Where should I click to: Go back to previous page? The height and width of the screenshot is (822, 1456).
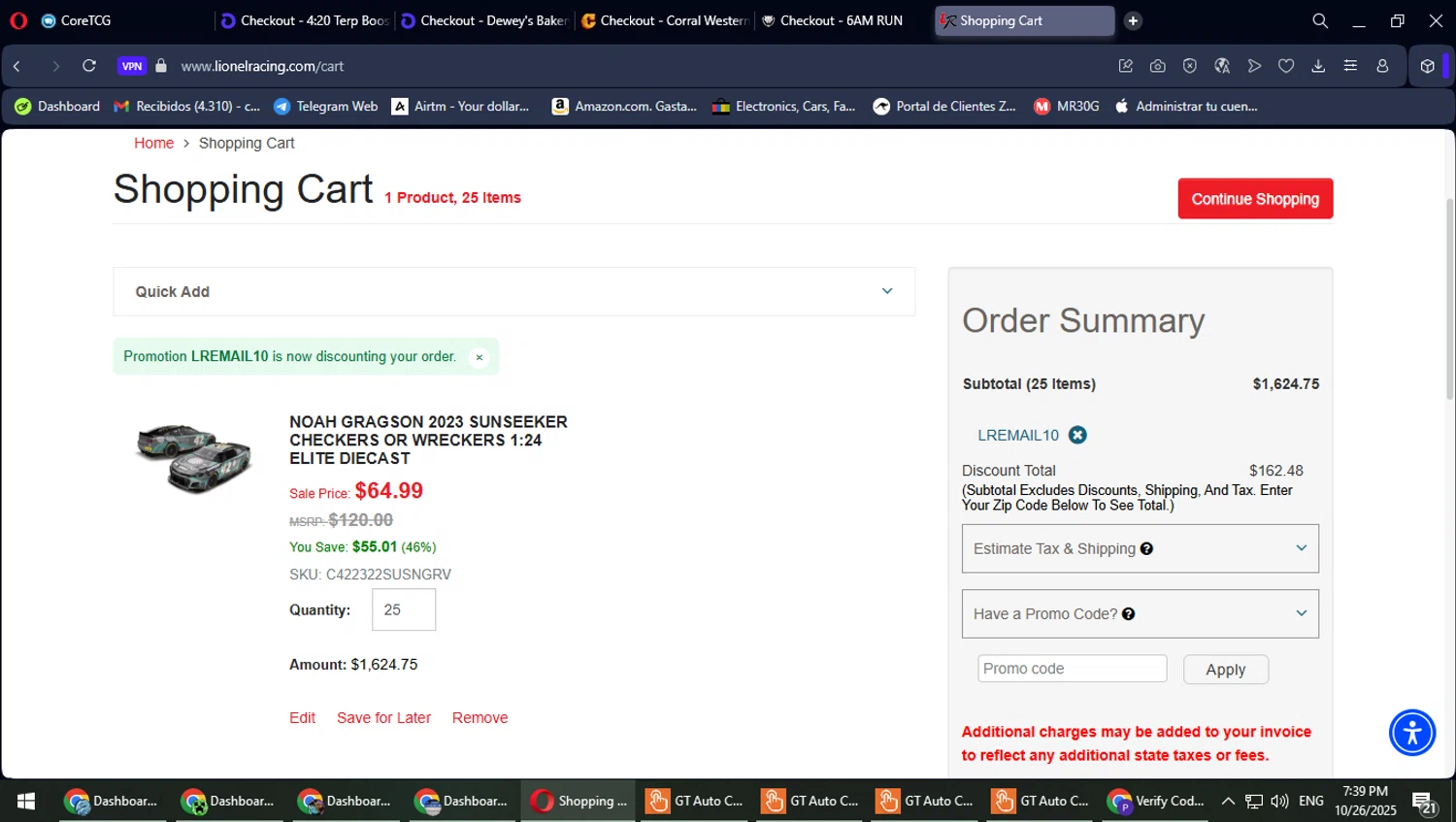coord(17,66)
